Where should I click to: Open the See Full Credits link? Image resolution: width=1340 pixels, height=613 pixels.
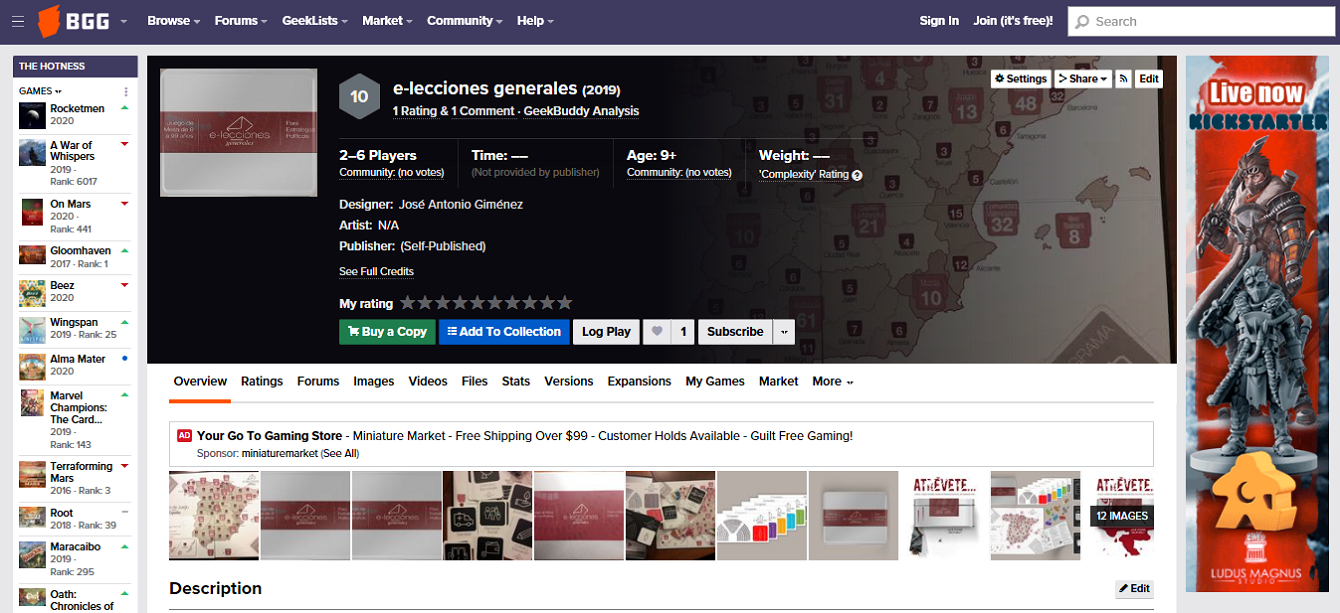click(376, 272)
